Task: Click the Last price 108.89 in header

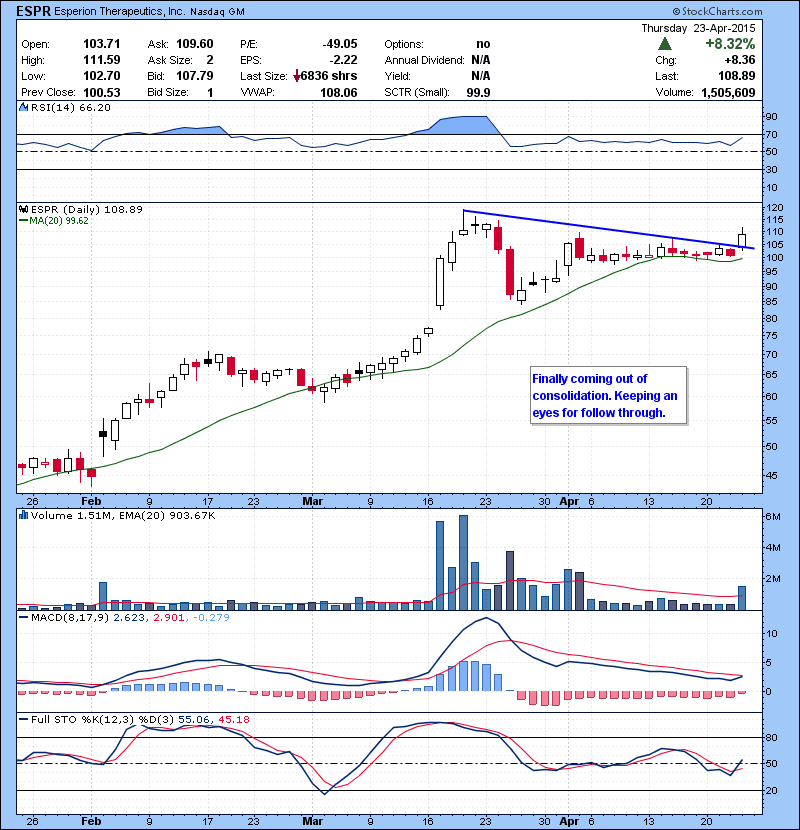Action: point(737,76)
